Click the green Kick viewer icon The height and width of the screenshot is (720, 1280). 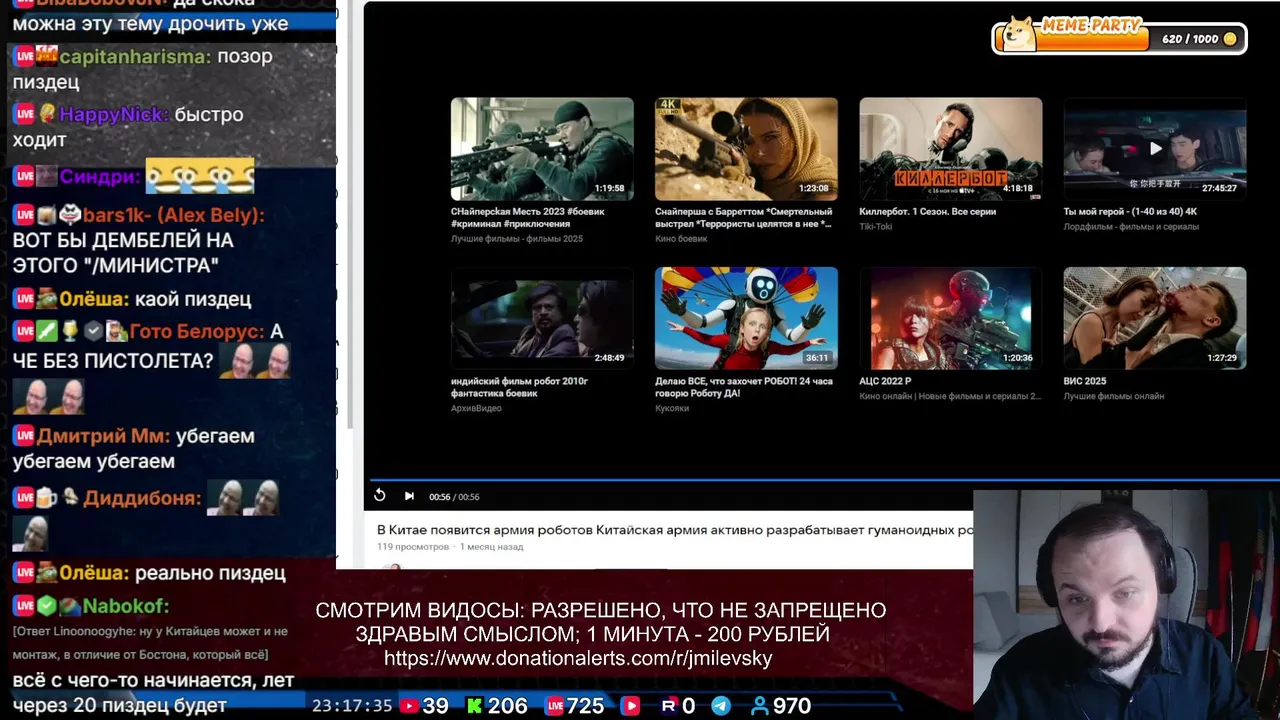tap(474, 706)
